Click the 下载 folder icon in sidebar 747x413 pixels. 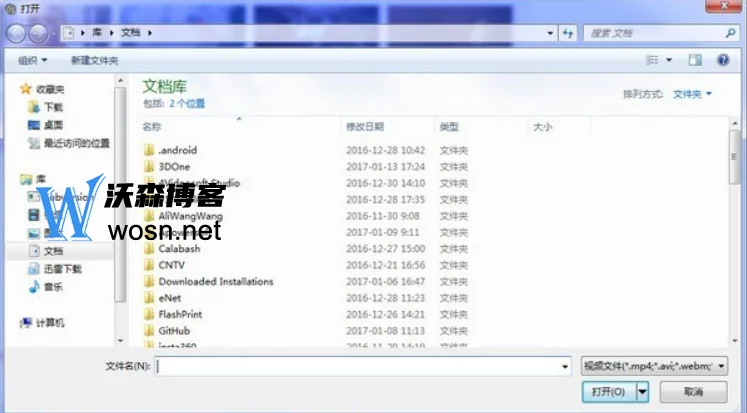33,107
